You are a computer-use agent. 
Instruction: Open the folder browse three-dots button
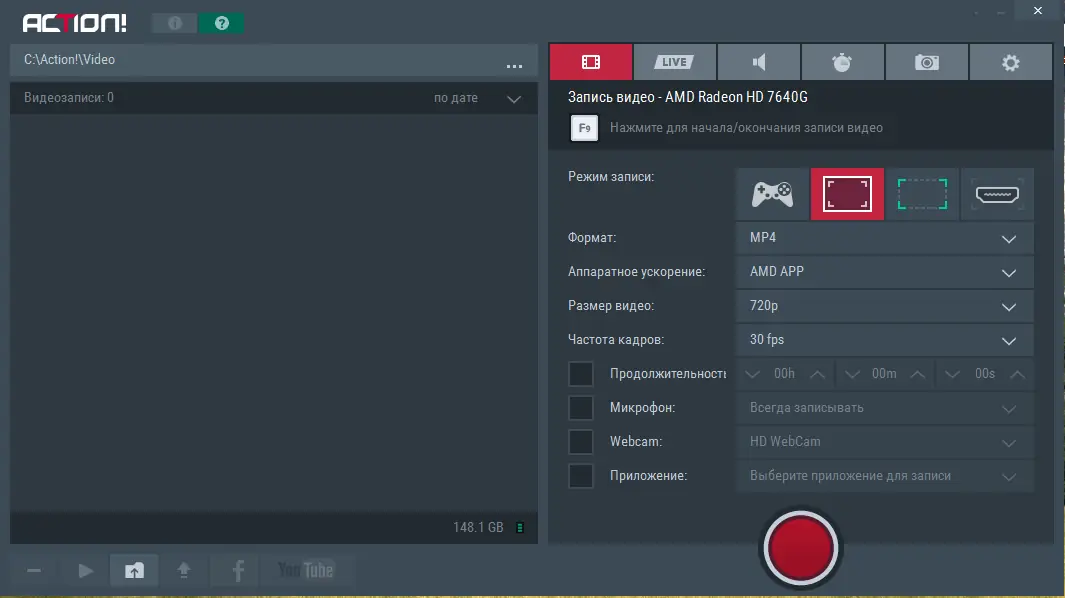point(514,66)
